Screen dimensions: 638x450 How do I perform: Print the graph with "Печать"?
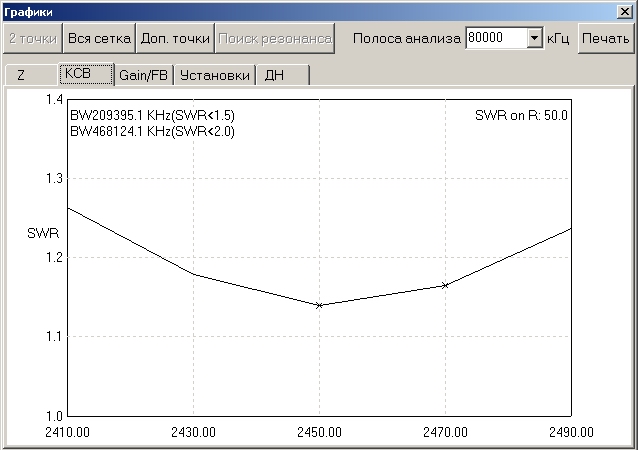tap(605, 38)
